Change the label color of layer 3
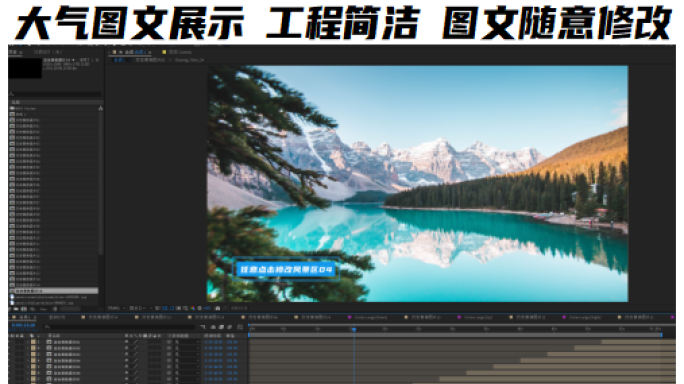 pos(33,354)
